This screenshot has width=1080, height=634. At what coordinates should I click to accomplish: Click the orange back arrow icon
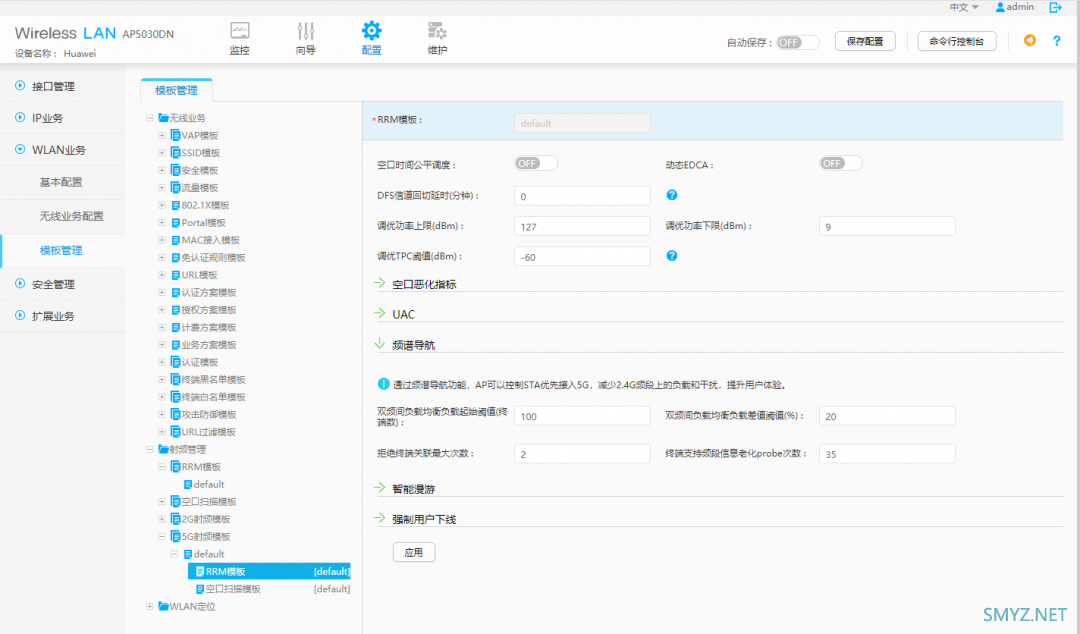(x=1030, y=41)
